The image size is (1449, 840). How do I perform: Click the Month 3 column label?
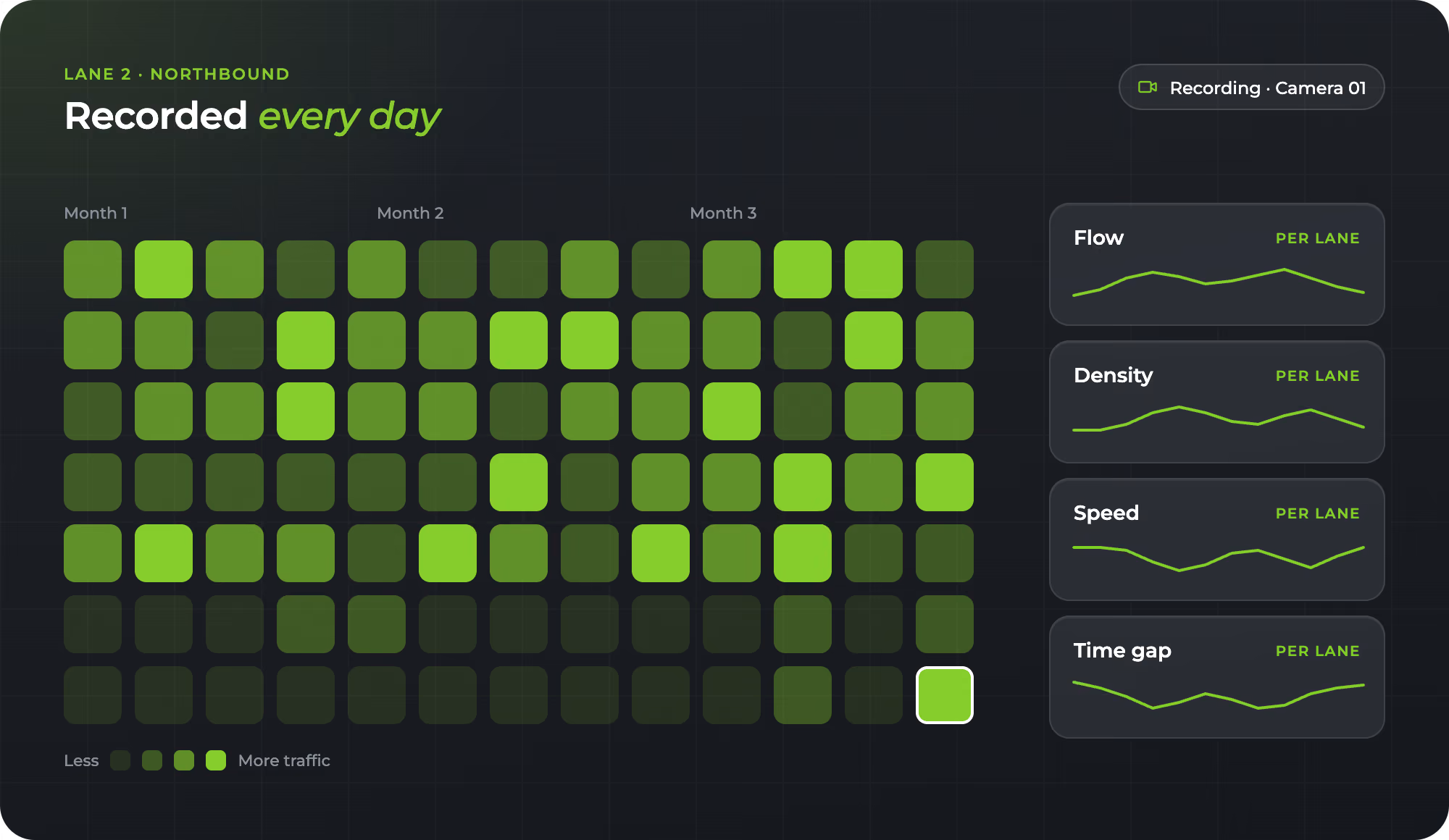[723, 213]
